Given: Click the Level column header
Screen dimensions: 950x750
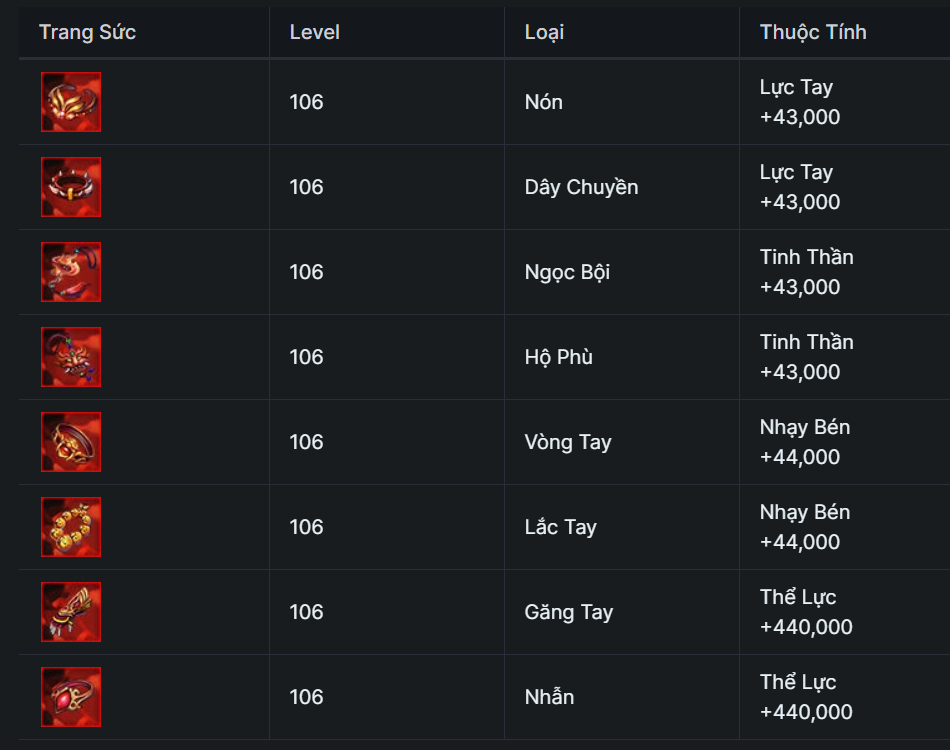Looking at the screenshot, I should [x=315, y=32].
